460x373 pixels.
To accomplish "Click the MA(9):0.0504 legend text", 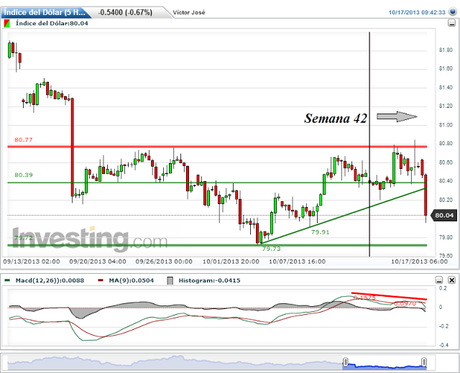I will (x=131, y=281).
